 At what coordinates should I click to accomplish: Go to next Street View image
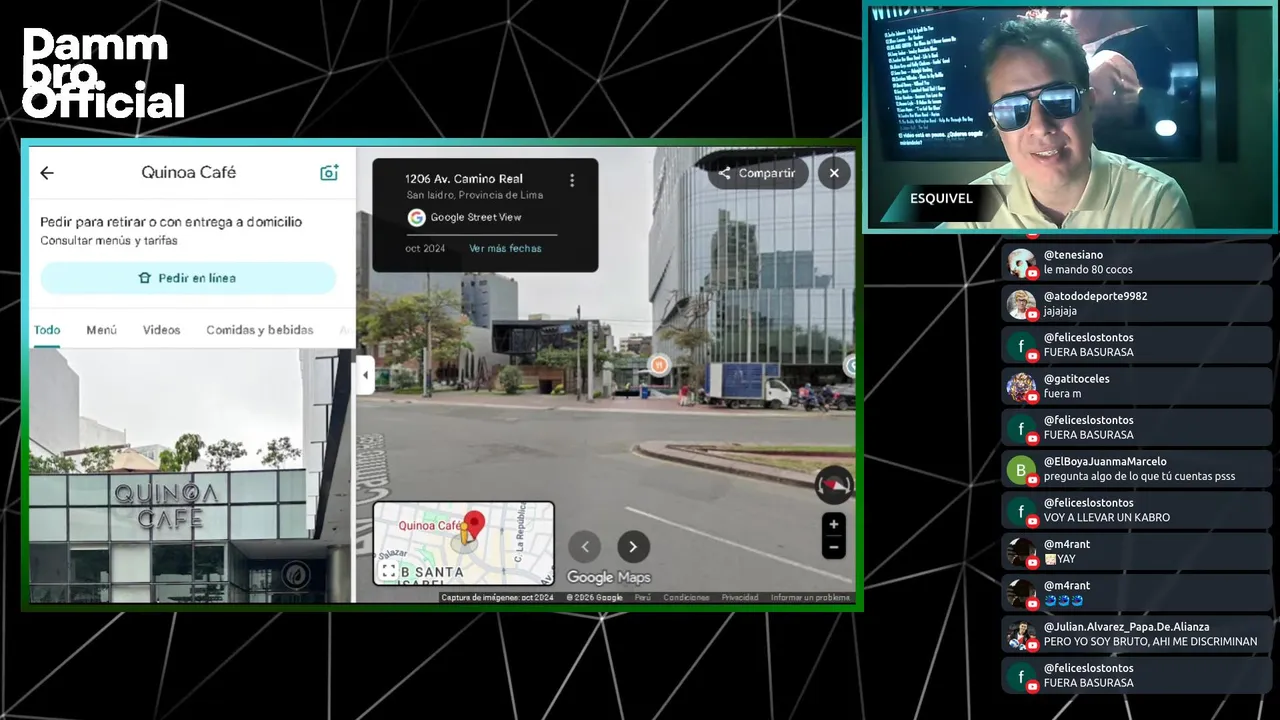(x=632, y=546)
